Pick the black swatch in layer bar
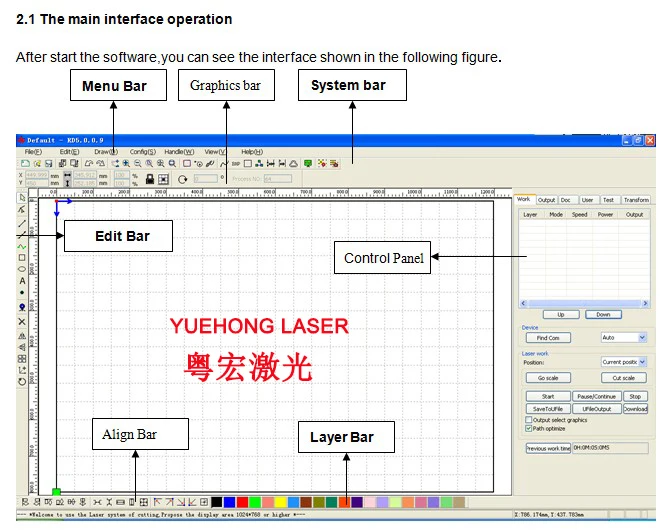 tap(217, 502)
